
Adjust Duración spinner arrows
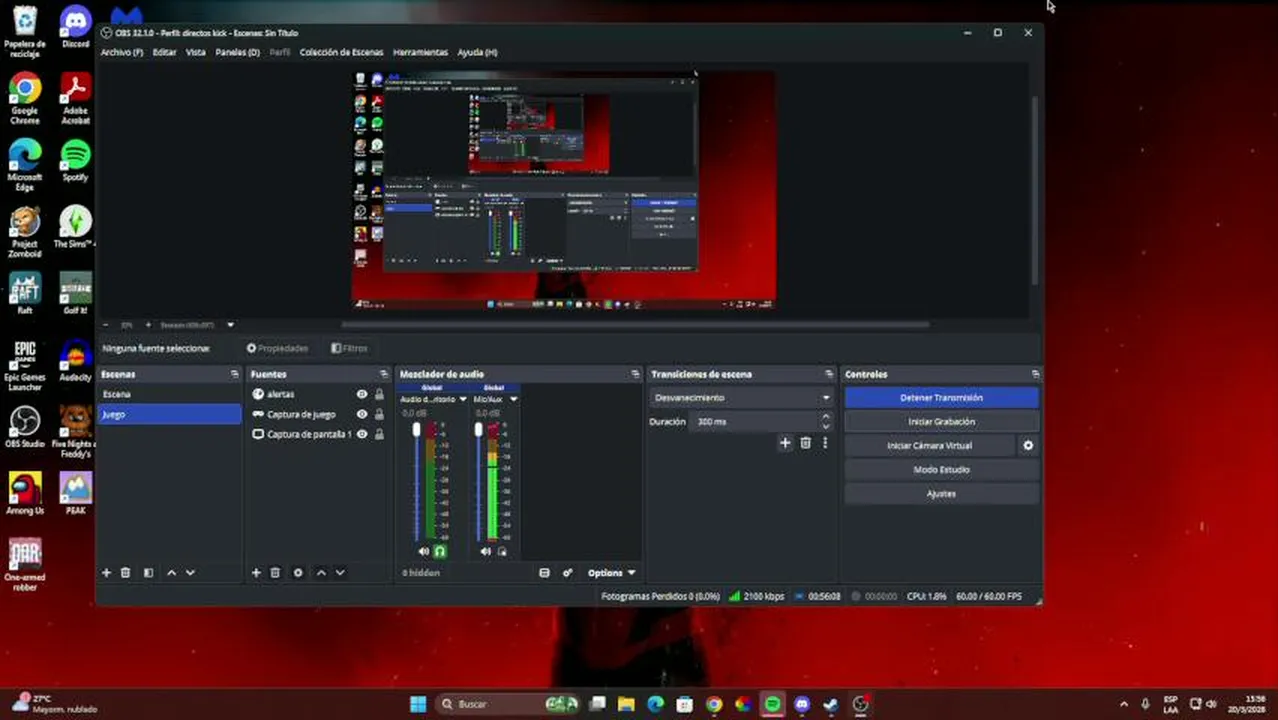click(825, 422)
